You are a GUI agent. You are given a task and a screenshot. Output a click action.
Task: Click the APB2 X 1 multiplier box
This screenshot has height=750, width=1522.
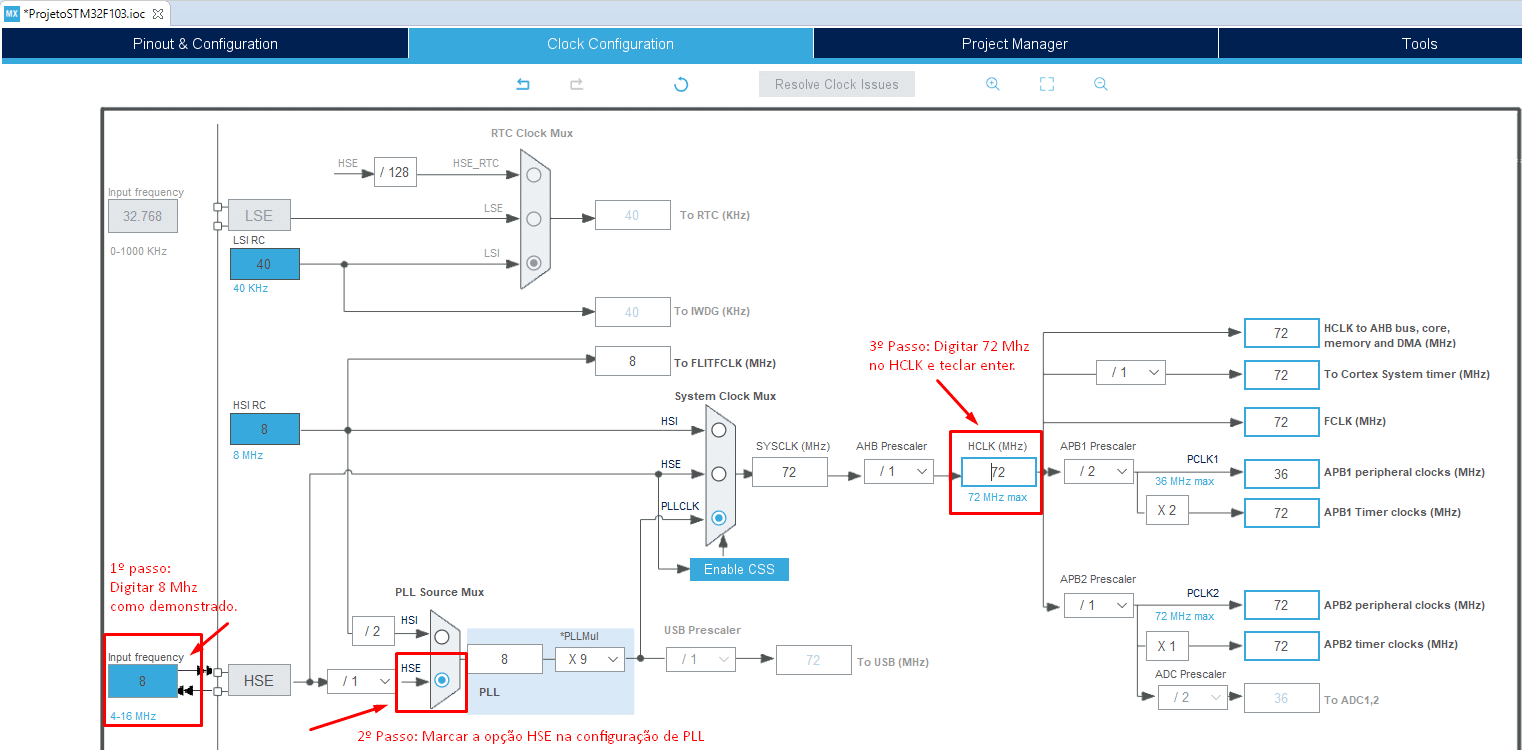point(1167,646)
